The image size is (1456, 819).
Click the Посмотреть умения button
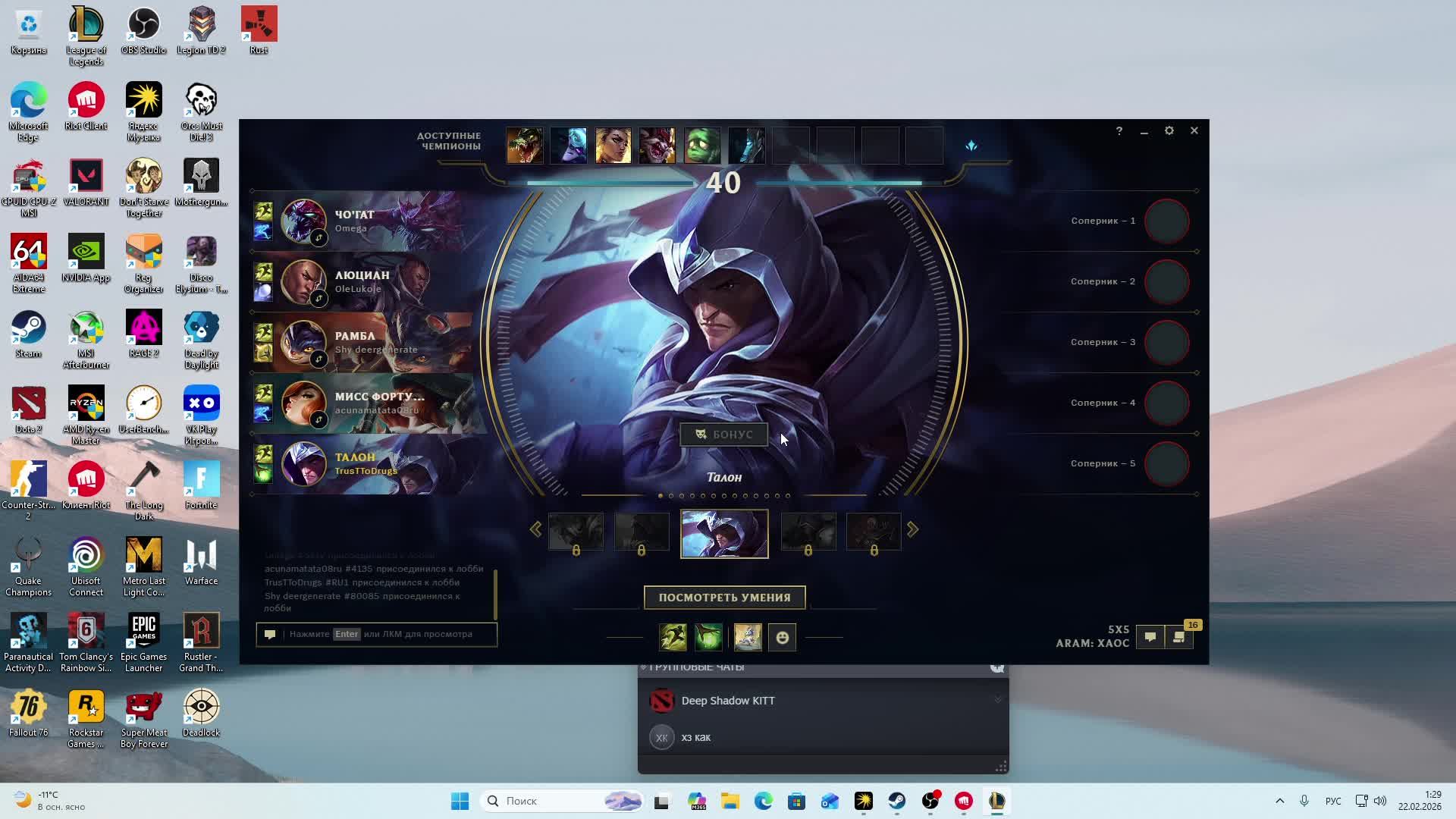[x=724, y=598]
